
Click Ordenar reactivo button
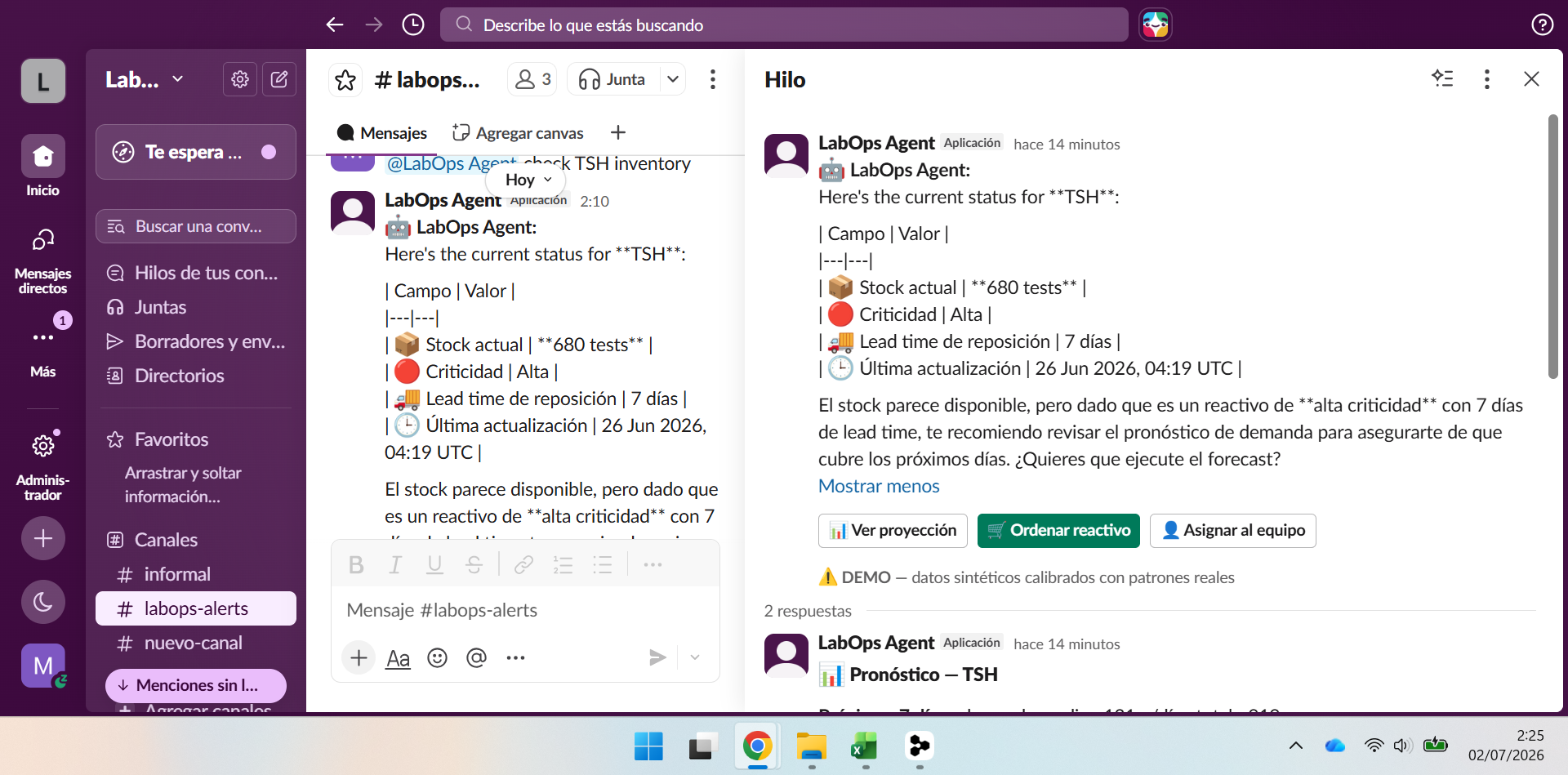1058,531
